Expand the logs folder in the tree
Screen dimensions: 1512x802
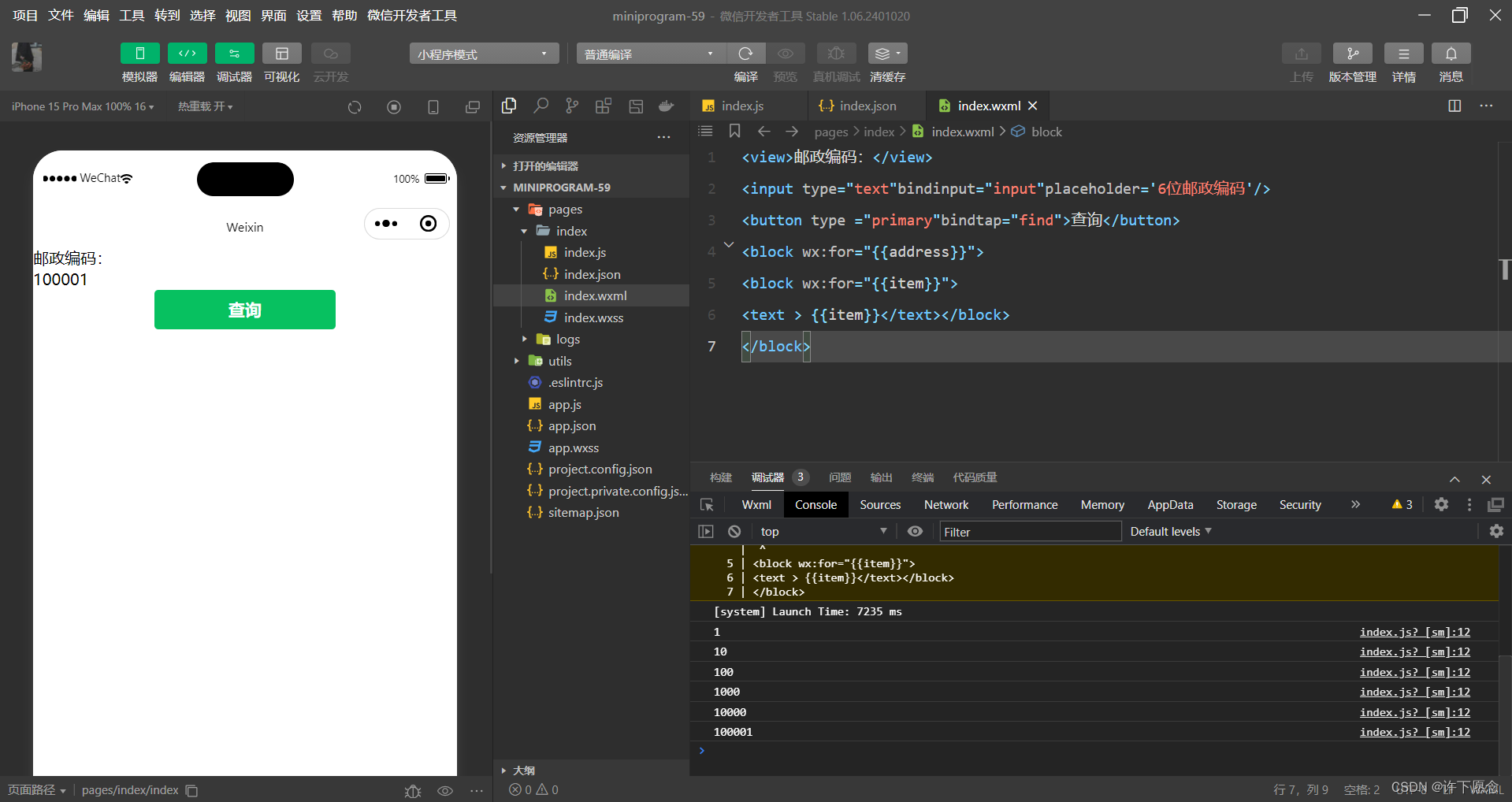coord(567,340)
